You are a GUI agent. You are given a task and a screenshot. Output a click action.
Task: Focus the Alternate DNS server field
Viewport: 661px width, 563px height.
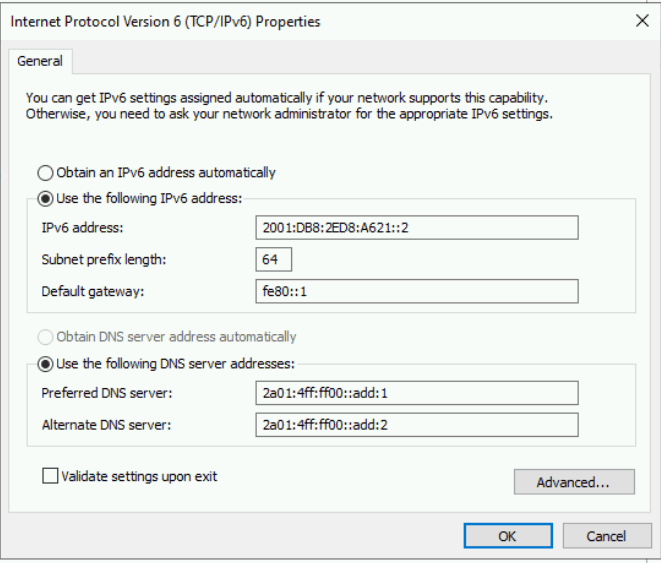tap(416, 425)
